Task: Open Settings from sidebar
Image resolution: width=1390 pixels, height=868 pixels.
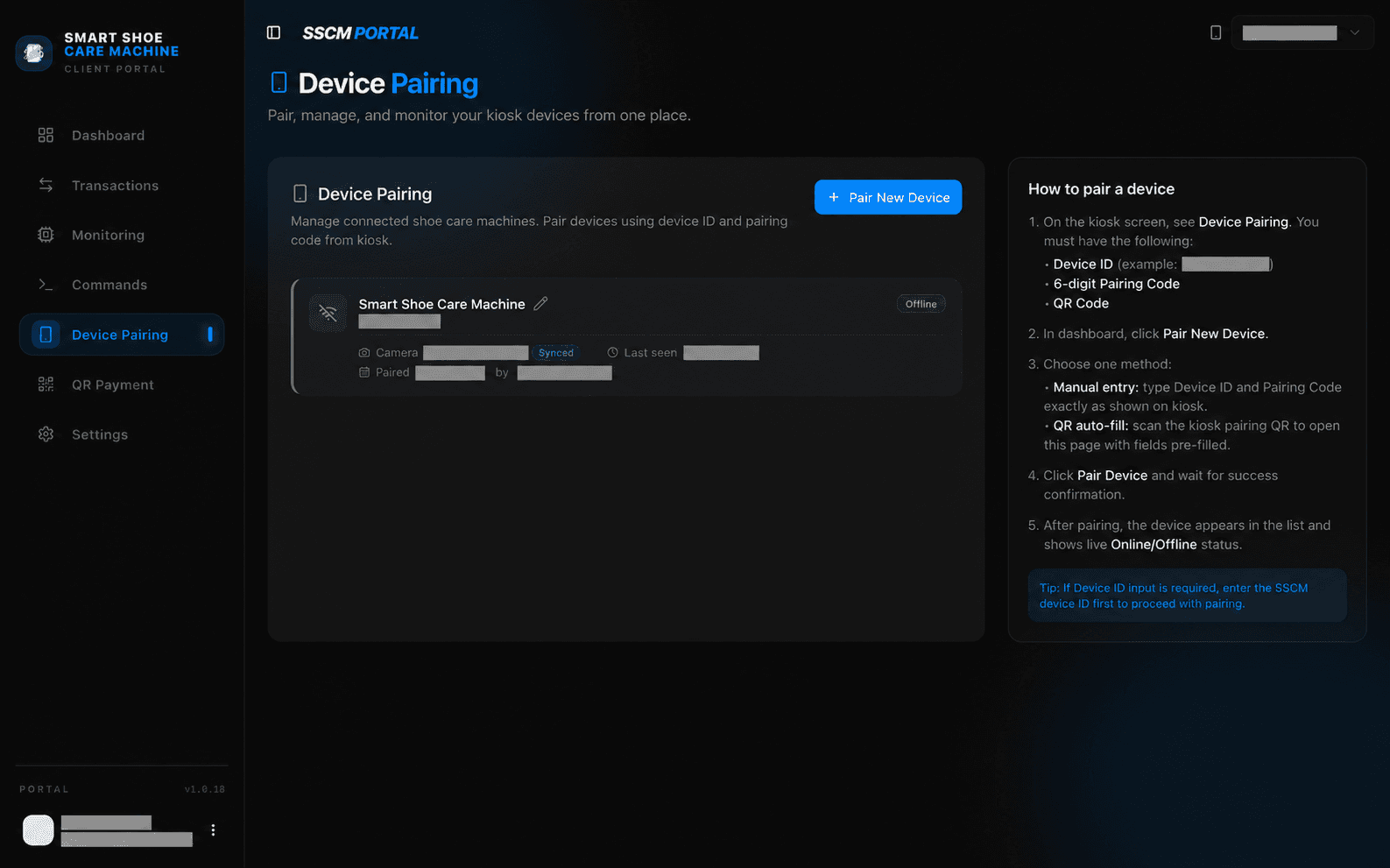Action: click(x=122, y=434)
